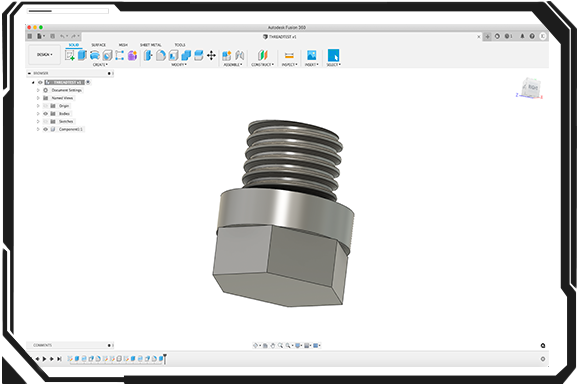Screen dimensions: 577x385
Task: Select the Inspect measure icon
Action: click(x=289, y=56)
